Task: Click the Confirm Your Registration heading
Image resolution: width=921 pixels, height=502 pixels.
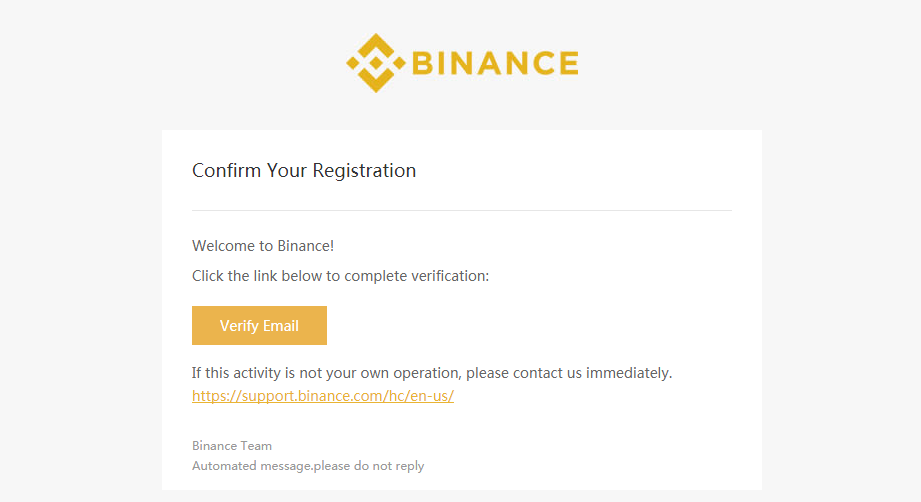Action: (x=304, y=170)
